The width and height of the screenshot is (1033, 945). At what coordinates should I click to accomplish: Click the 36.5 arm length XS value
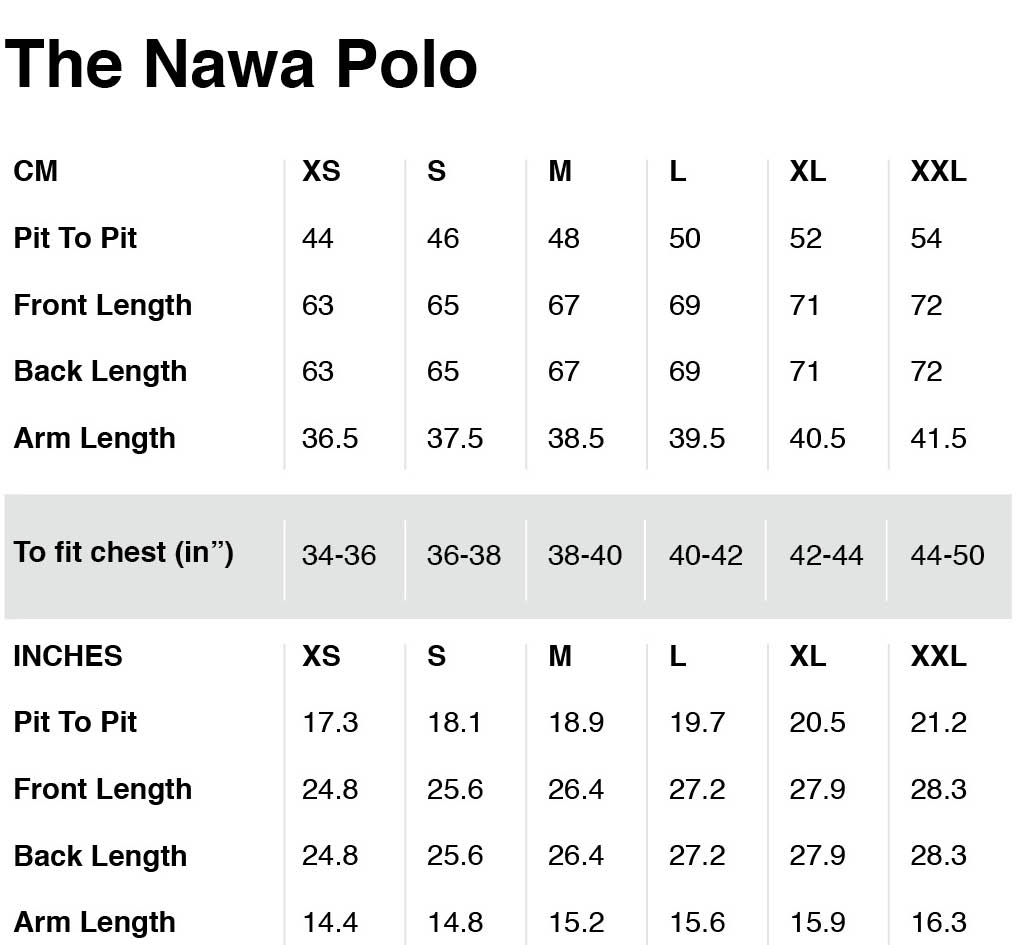point(329,439)
